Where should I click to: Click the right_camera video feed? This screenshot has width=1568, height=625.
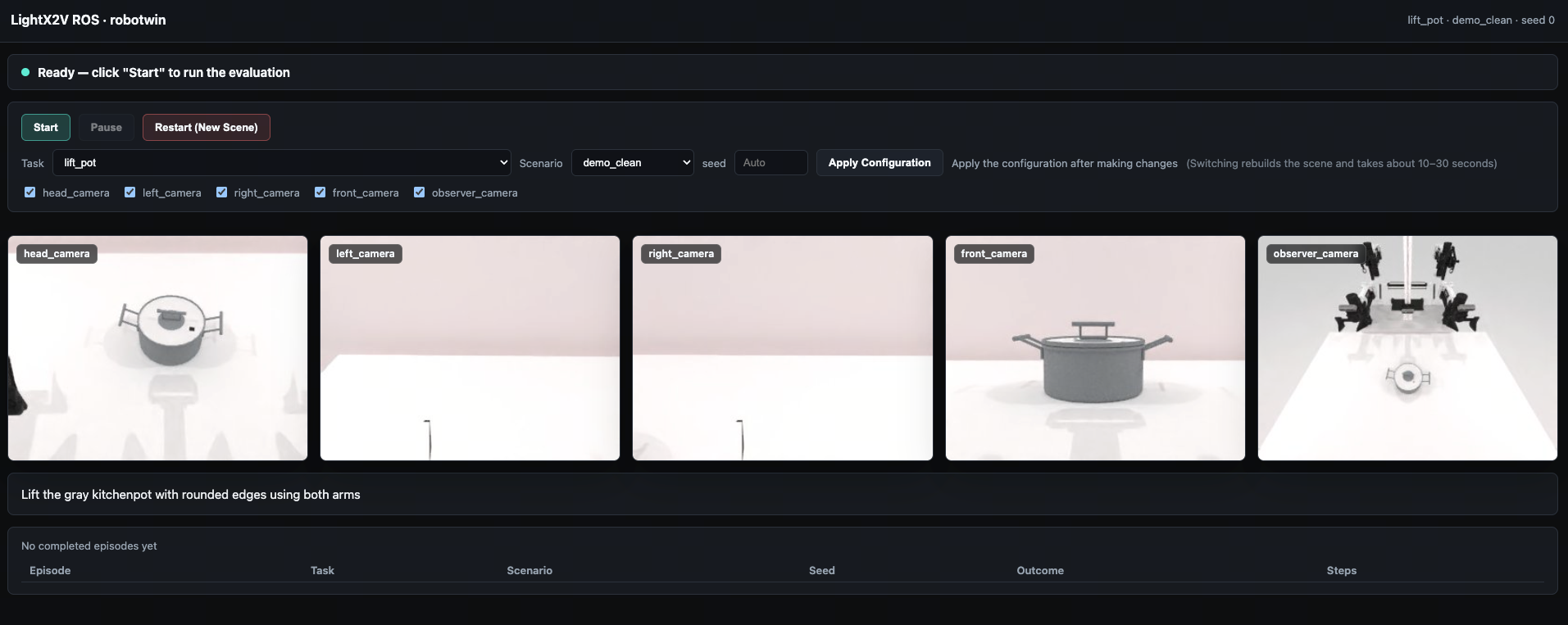(783, 348)
